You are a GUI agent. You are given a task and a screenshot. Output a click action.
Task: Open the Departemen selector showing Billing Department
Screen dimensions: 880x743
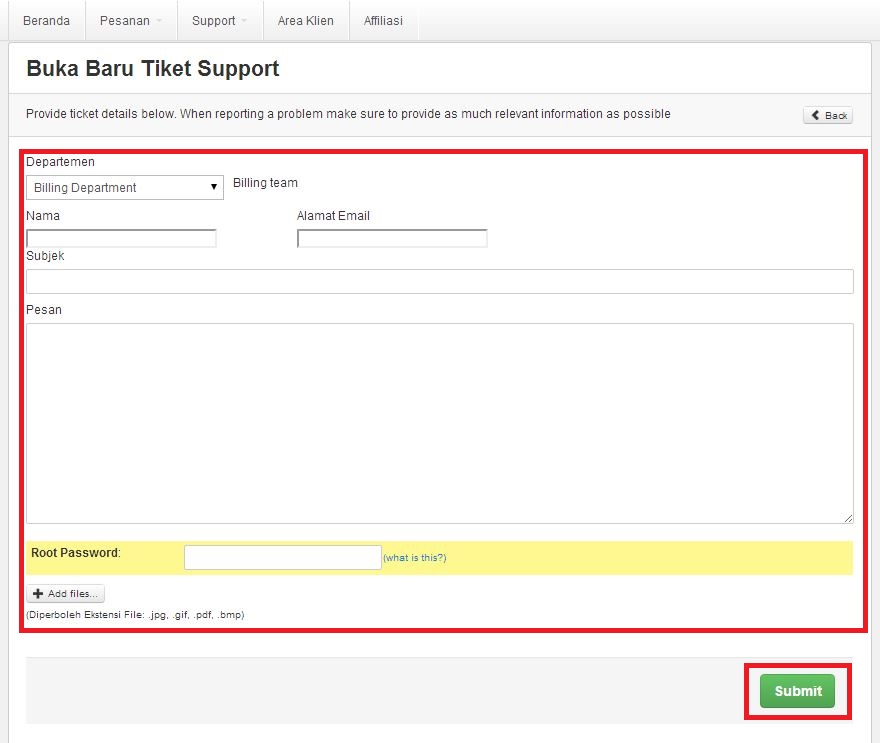point(123,187)
